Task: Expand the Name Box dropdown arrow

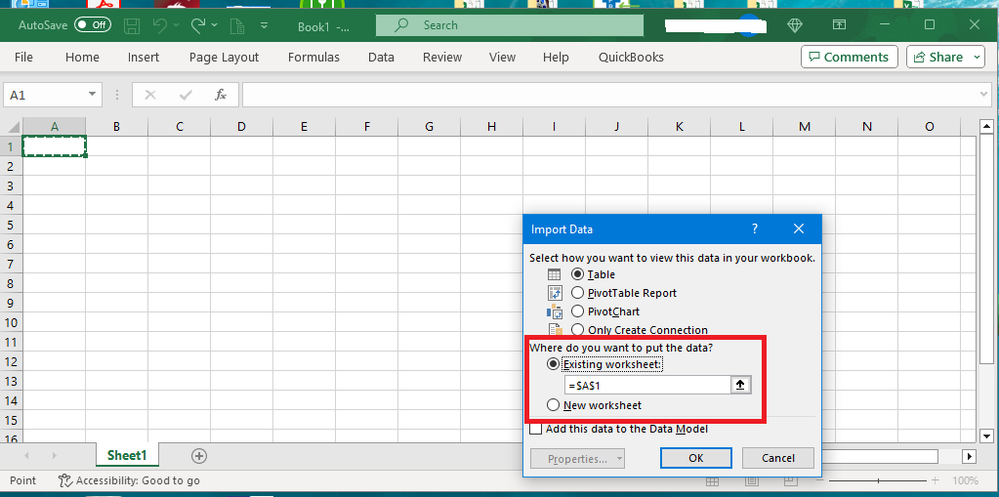Action: tap(92, 95)
